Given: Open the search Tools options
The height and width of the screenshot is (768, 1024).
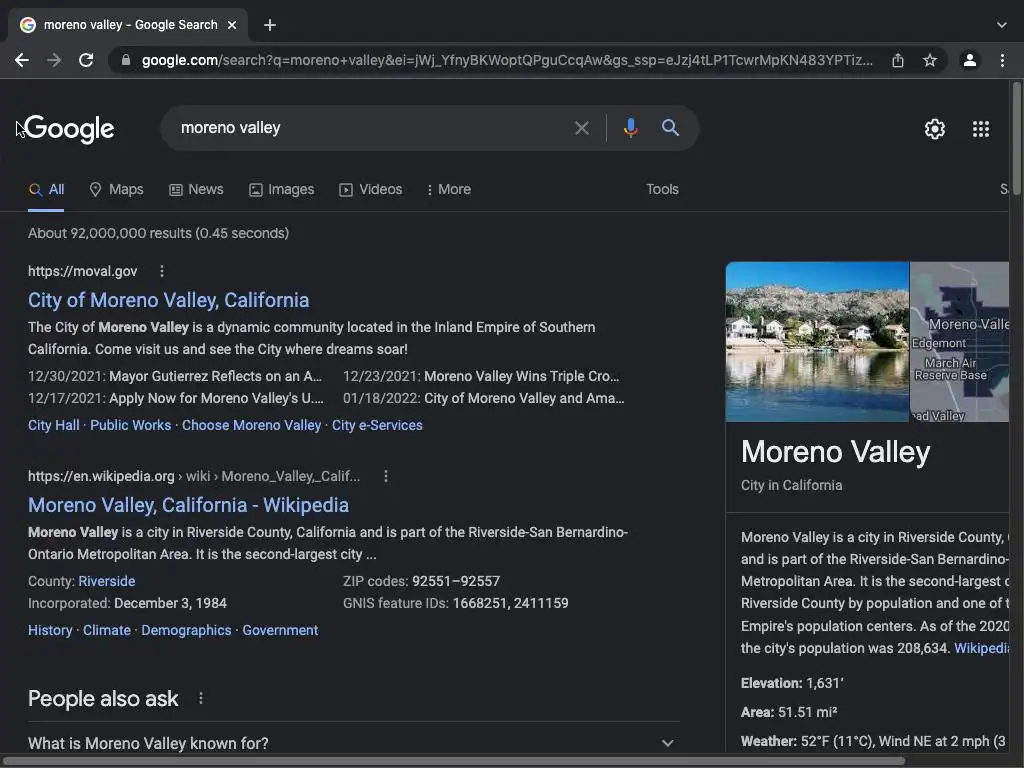Looking at the screenshot, I should 662,189.
